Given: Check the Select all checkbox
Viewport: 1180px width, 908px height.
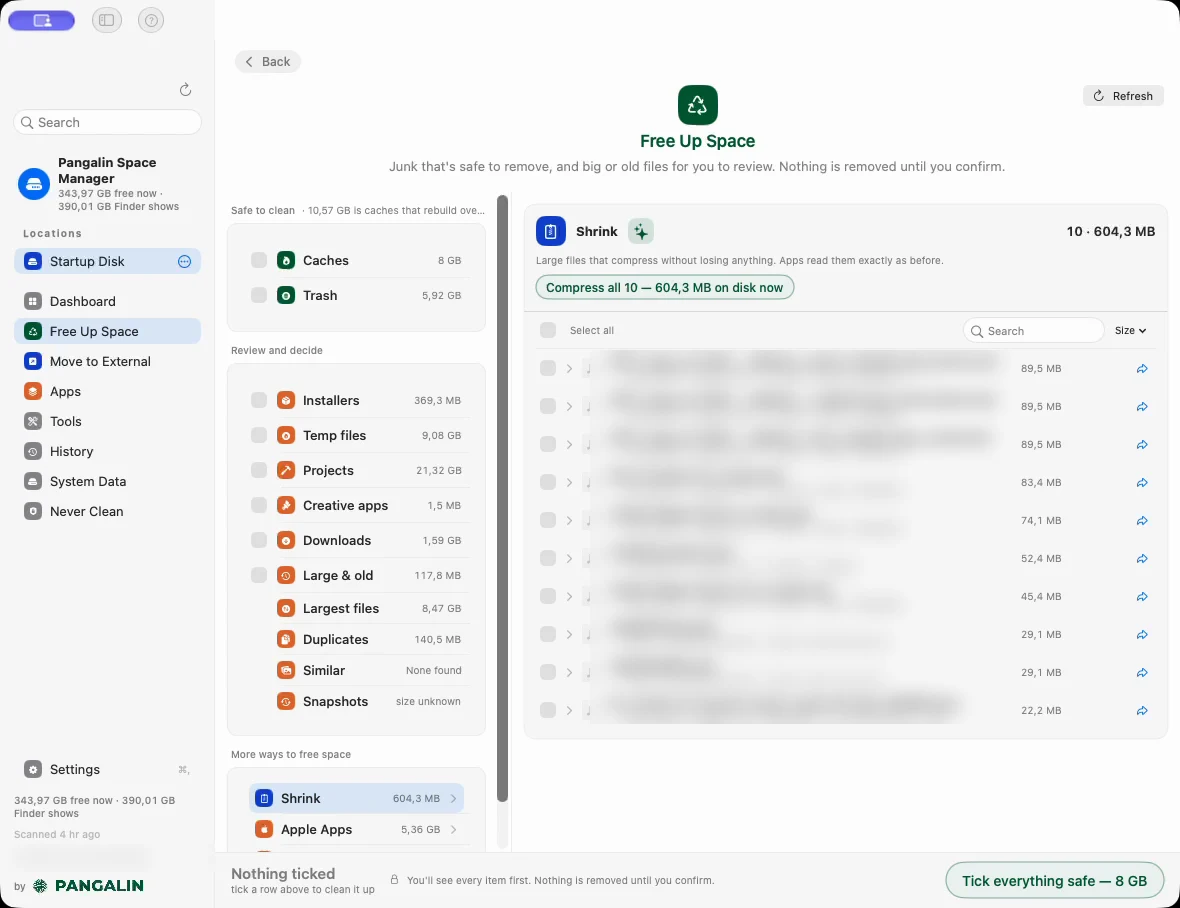Looking at the screenshot, I should [548, 330].
